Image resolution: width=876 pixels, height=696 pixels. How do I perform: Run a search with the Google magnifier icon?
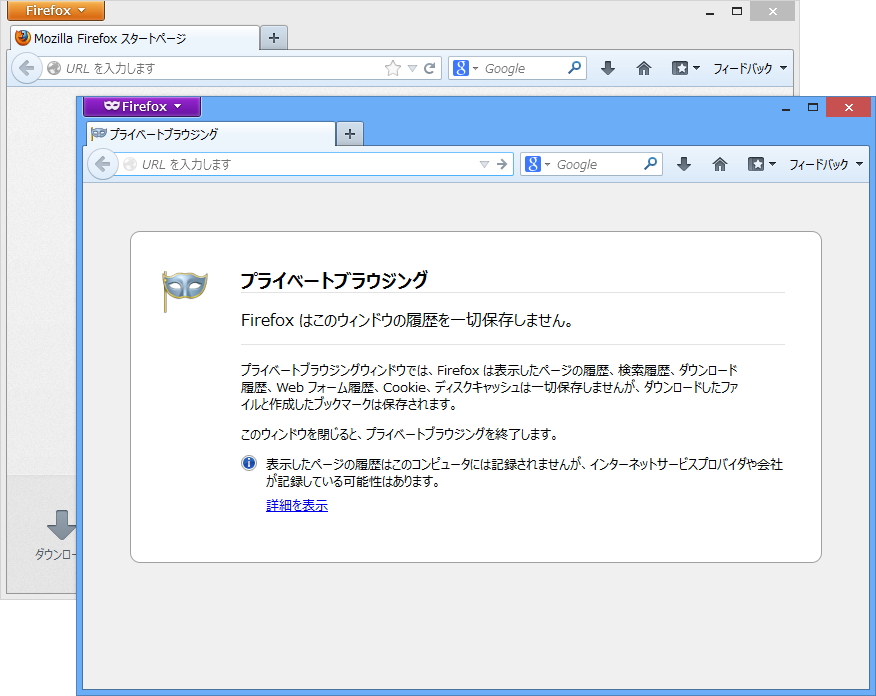(651, 163)
